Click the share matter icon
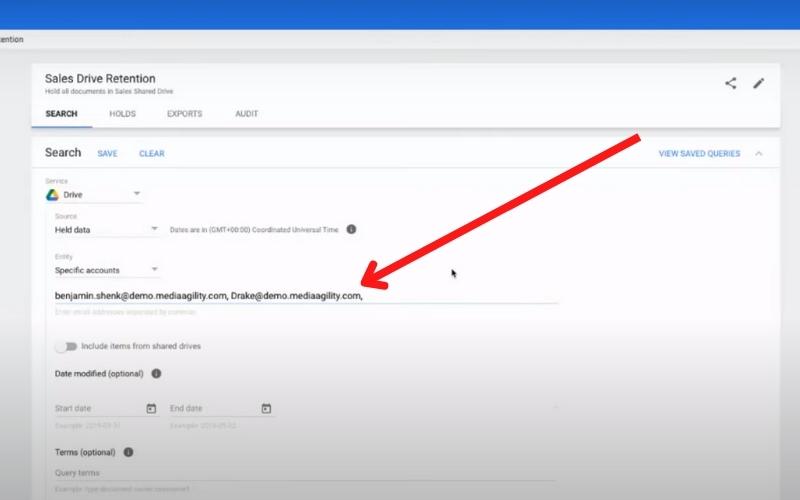 [731, 83]
